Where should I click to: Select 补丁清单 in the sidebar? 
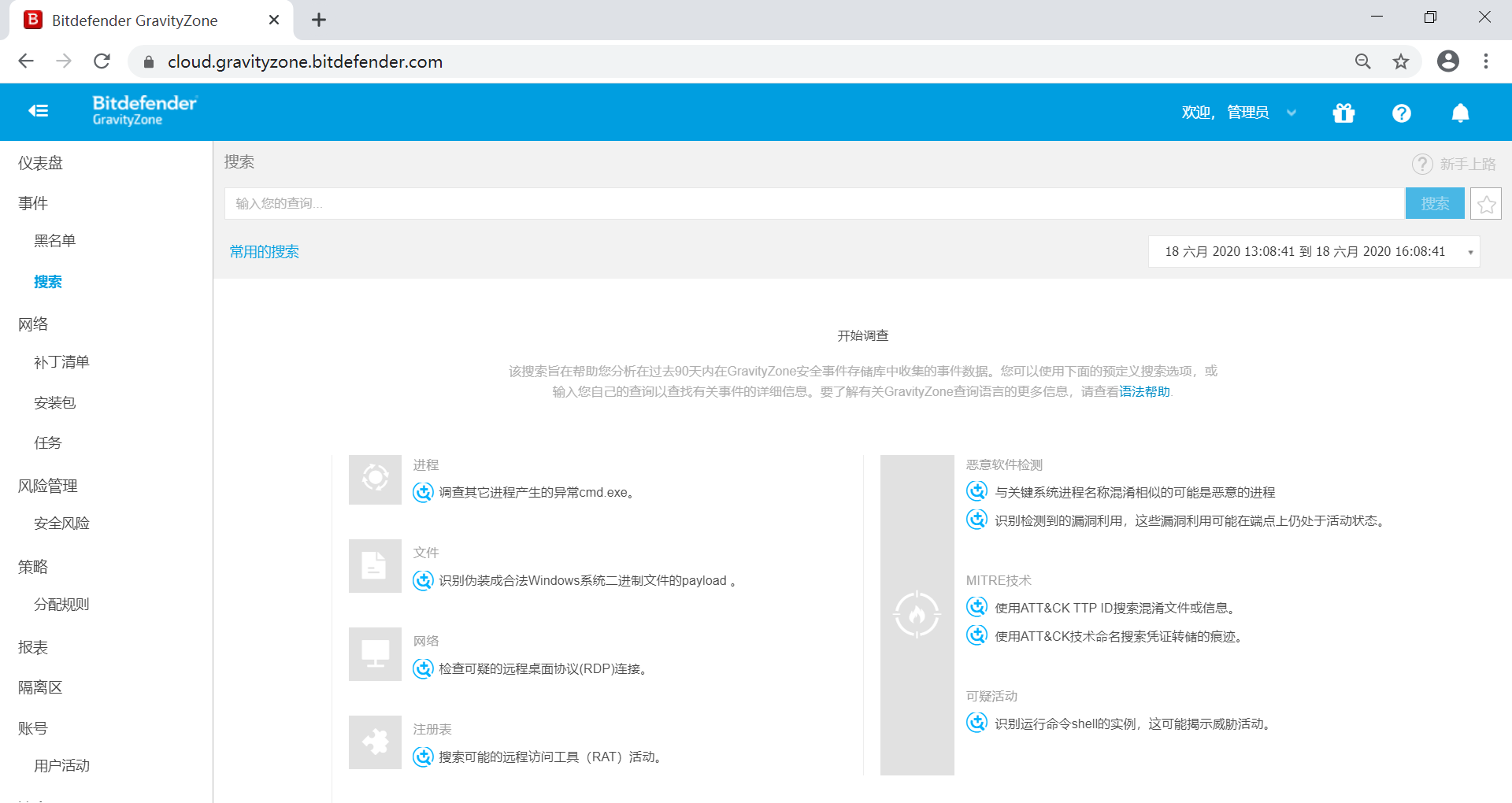[62, 362]
